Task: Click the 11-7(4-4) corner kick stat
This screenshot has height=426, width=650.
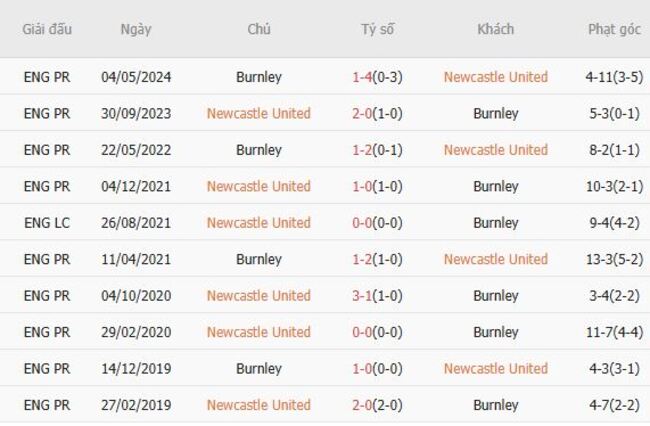Action: pyautogui.click(x=614, y=332)
